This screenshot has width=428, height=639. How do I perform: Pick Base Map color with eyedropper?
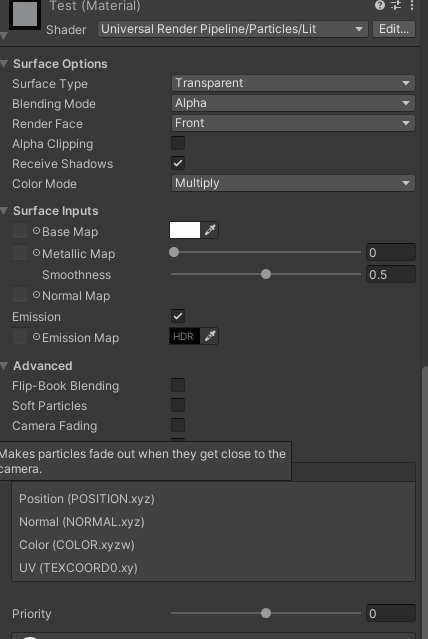(210, 230)
